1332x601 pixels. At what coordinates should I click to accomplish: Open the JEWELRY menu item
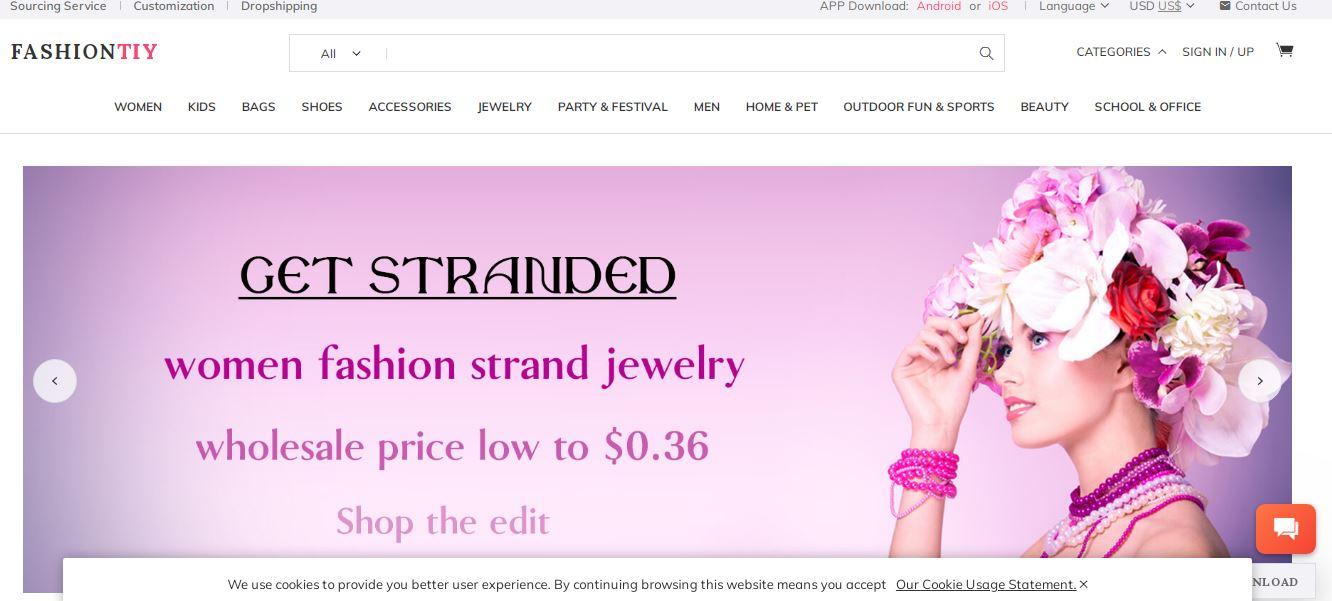[x=505, y=107]
